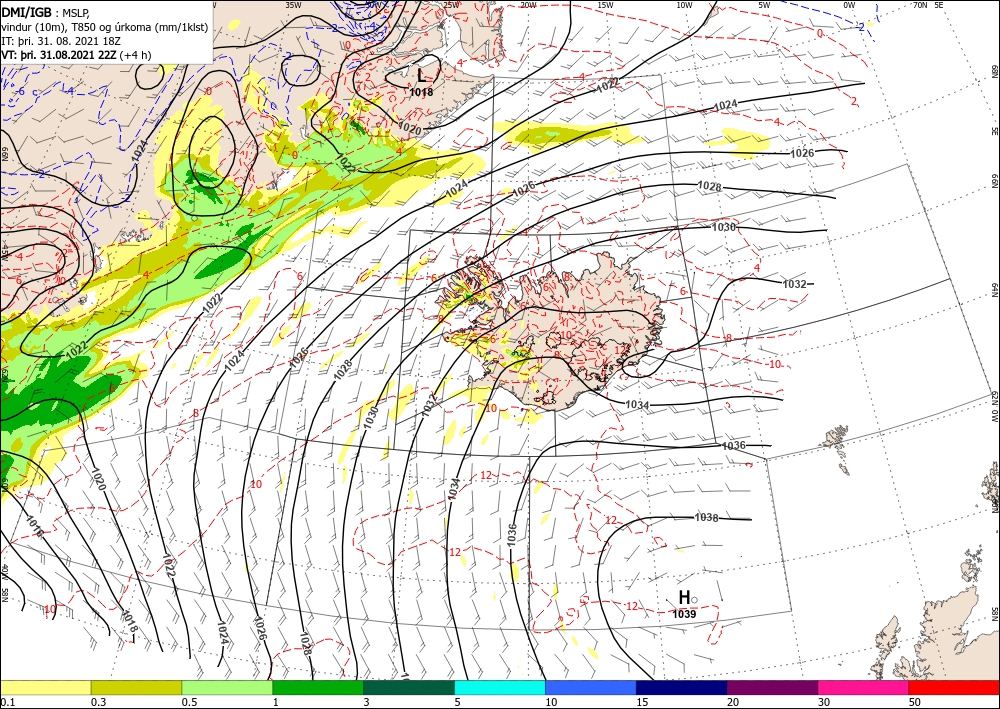Click the yellow 0.1–0.3 legend swatch

click(x=45, y=687)
